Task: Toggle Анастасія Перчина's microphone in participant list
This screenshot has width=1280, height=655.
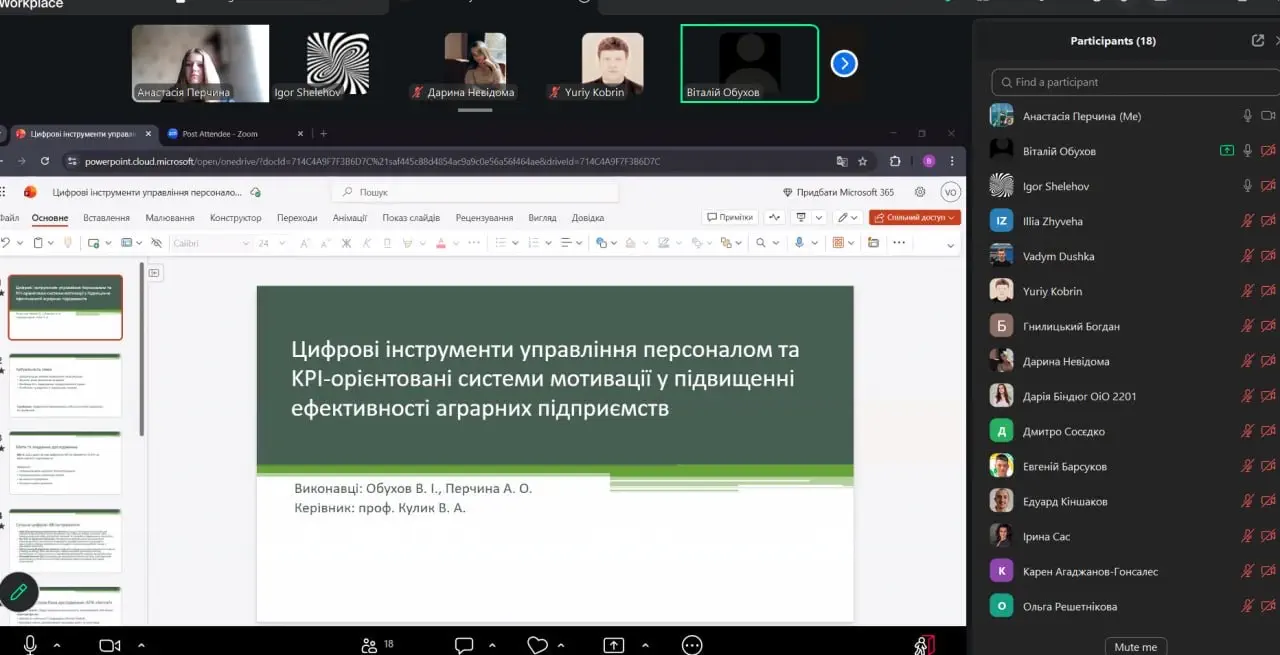Action: coord(1247,116)
